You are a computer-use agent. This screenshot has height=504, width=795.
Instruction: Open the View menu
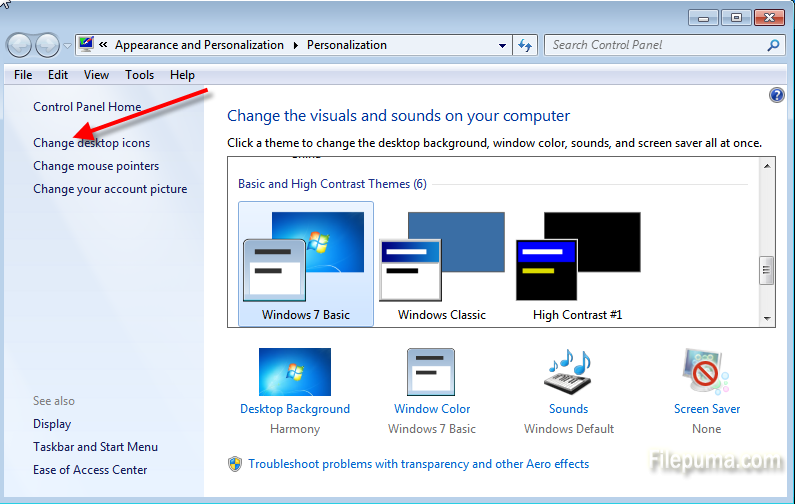click(97, 75)
